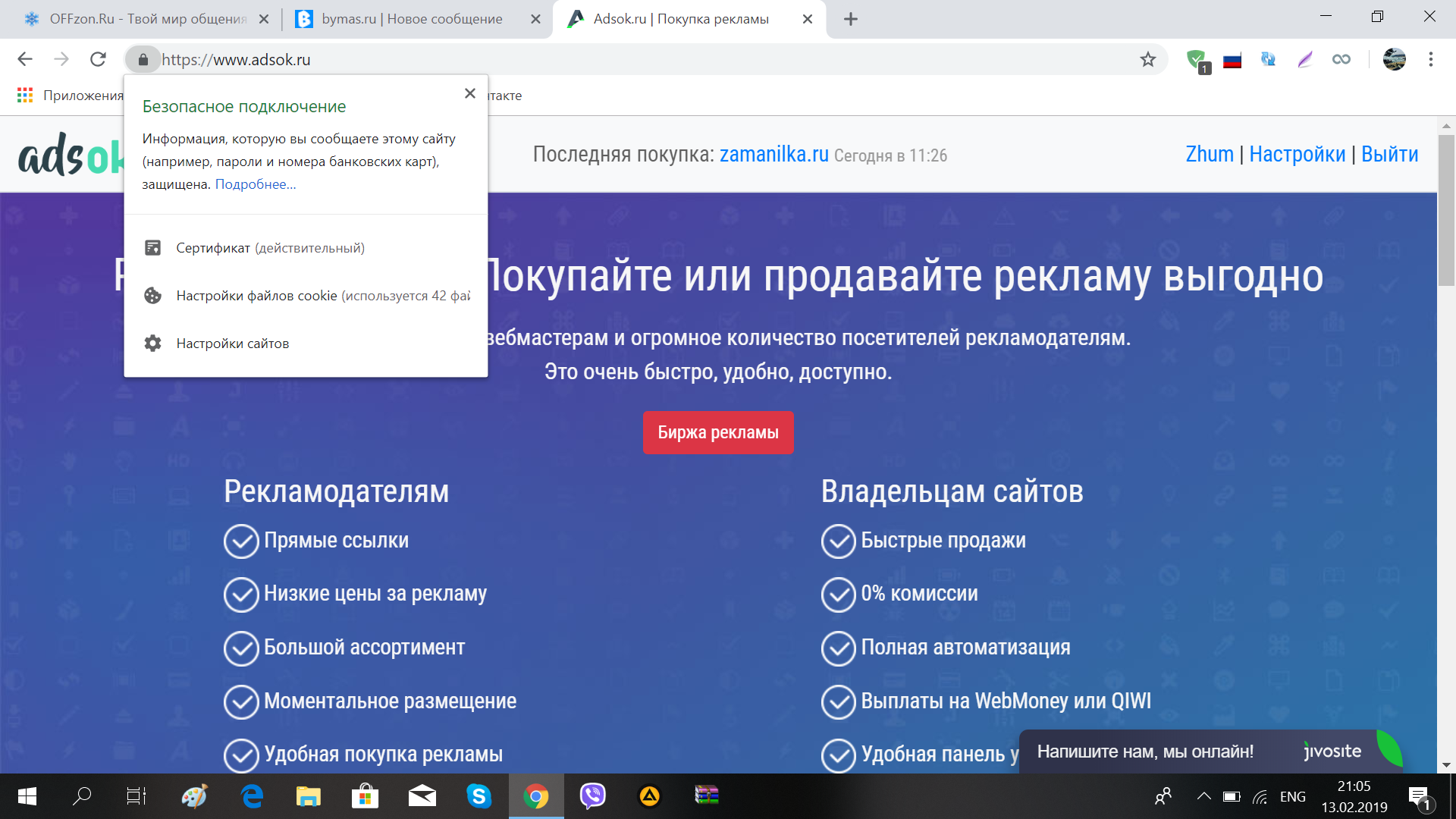Click the Chrome profile avatar
This screenshot has height=819, width=1456.
point(1394,59)
